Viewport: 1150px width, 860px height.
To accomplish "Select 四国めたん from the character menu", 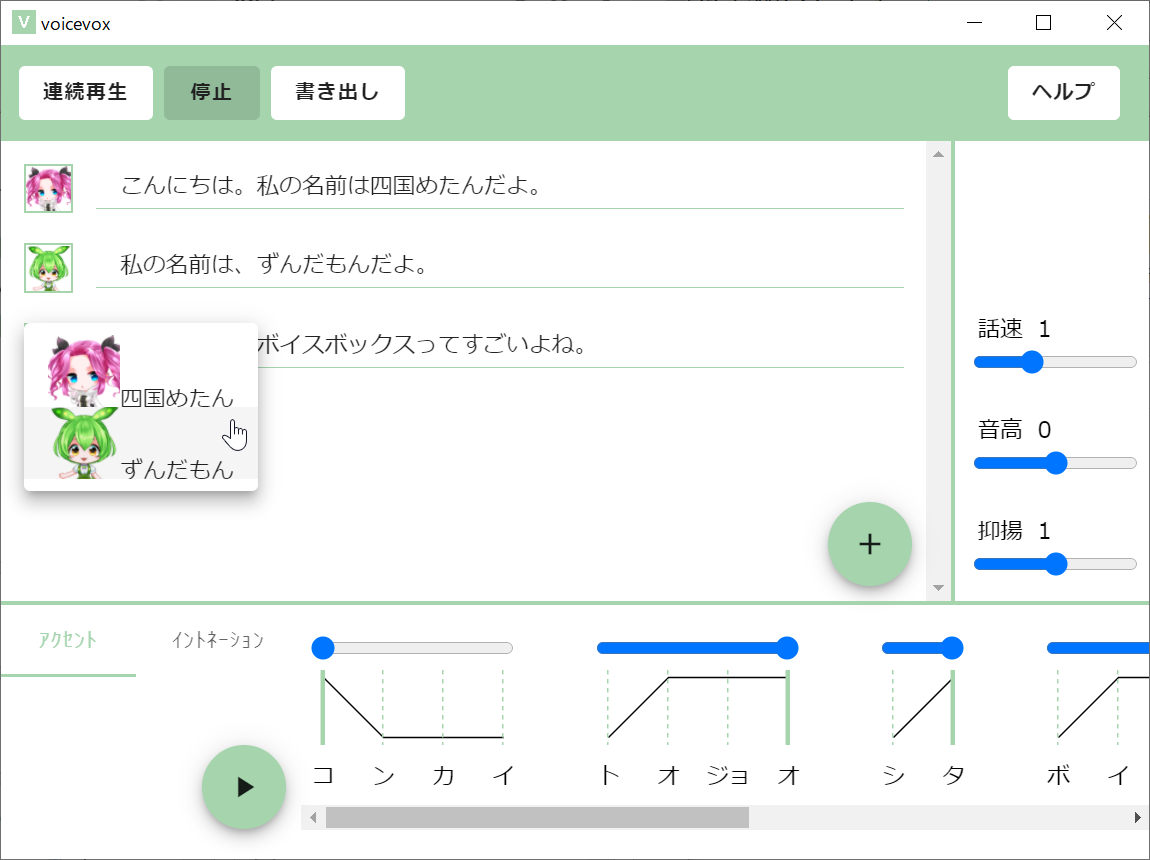I will (141, 370).
